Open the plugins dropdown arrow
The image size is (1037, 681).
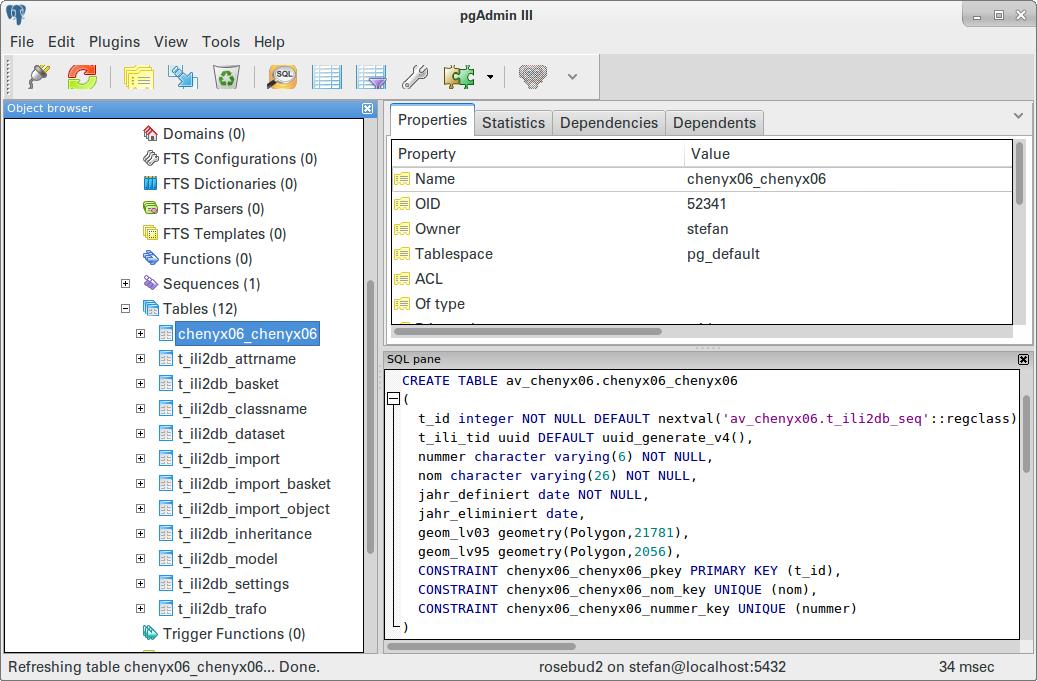[490, 77]
